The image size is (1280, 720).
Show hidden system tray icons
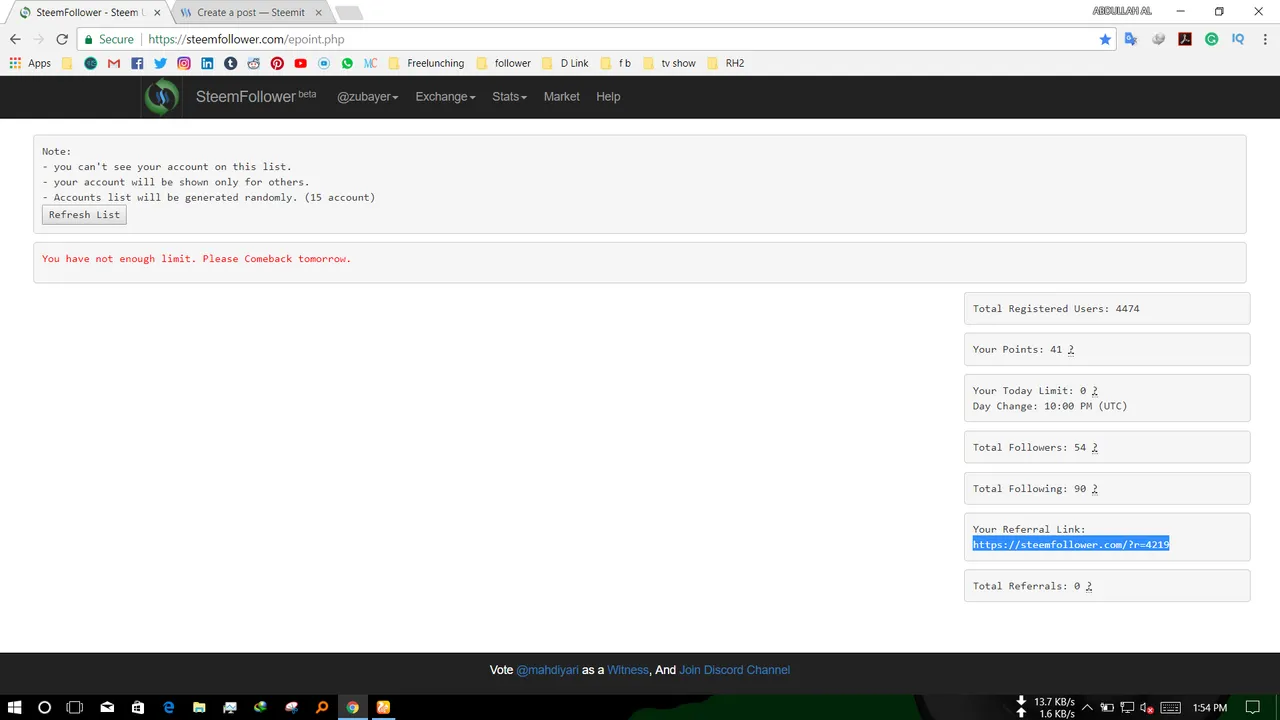click(x=1087, y=707)
